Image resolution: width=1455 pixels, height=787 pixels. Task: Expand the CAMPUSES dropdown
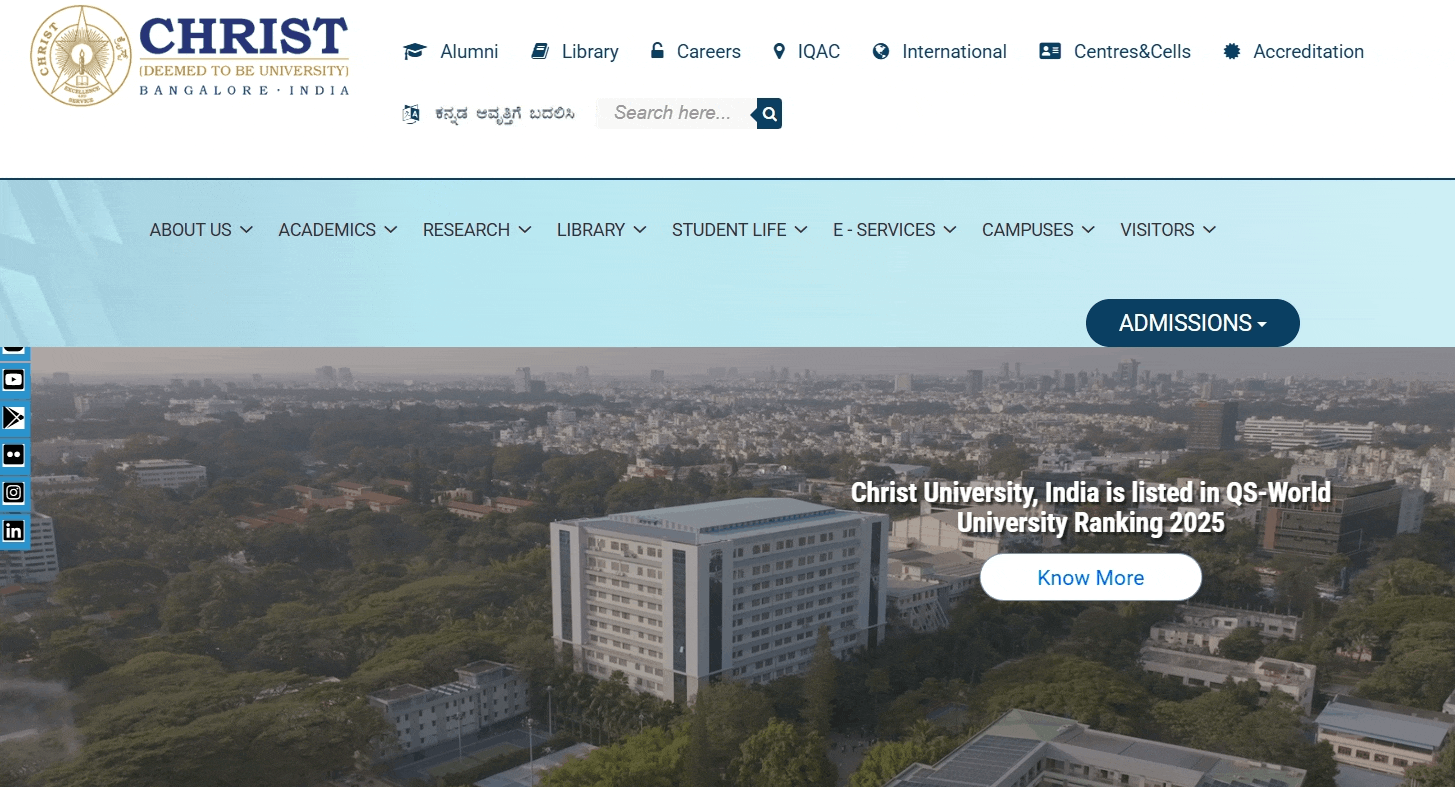tap(1038, 230)
